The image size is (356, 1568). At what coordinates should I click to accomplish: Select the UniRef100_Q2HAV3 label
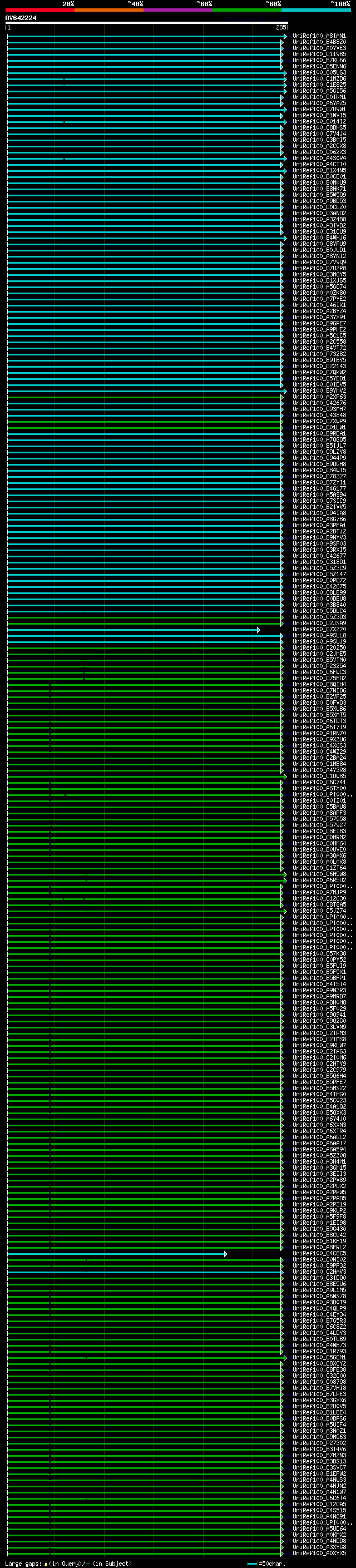click(319, 1272)
